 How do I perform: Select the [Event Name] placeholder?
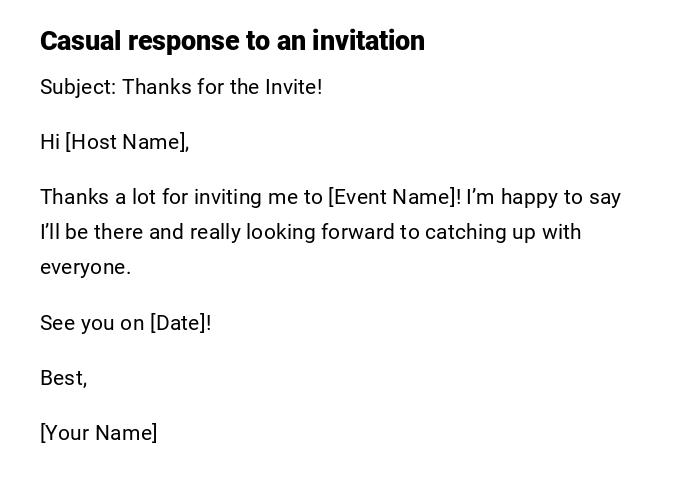click(x=392, y=197)
